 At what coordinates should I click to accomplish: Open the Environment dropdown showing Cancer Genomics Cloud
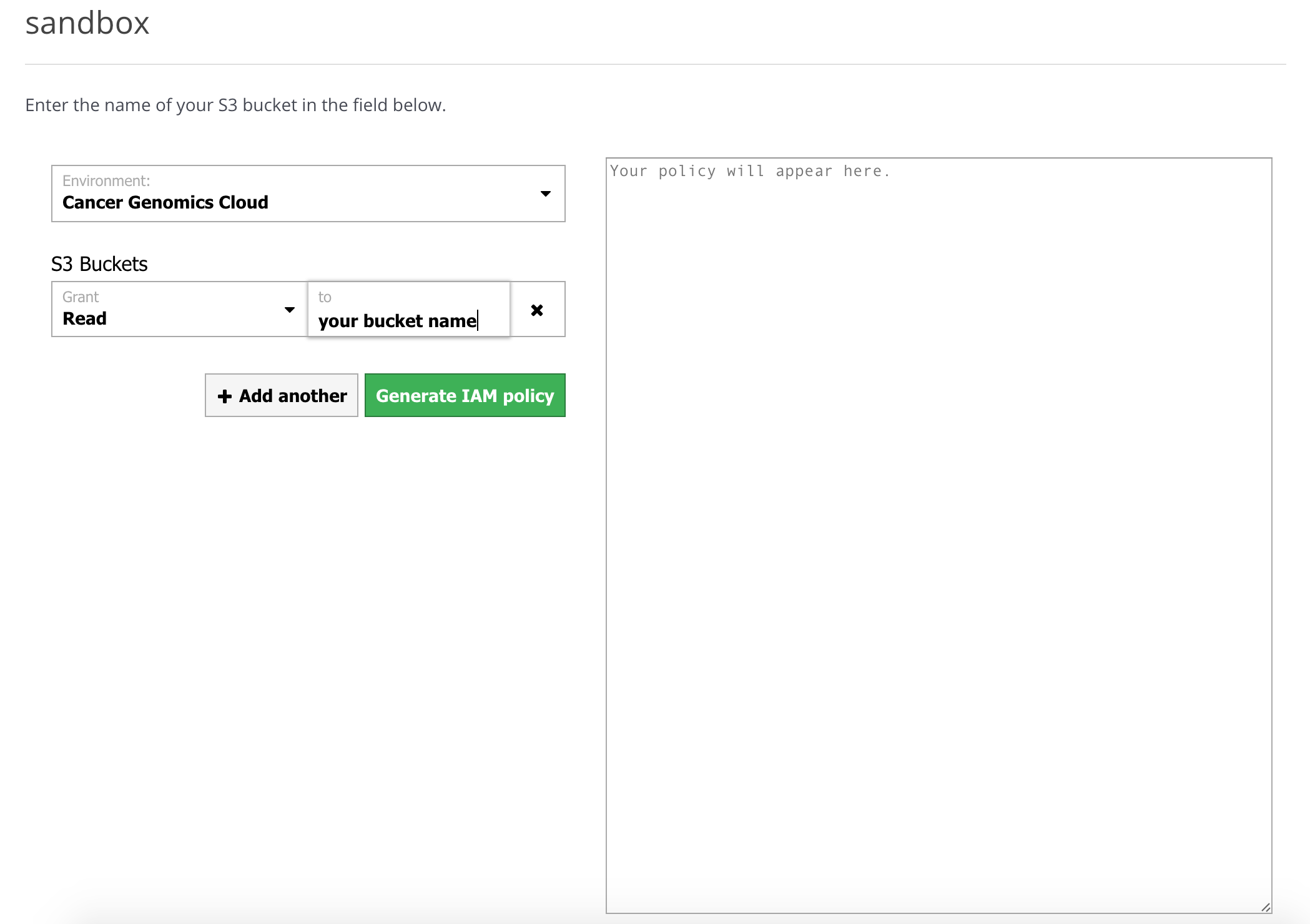point(308,194)
